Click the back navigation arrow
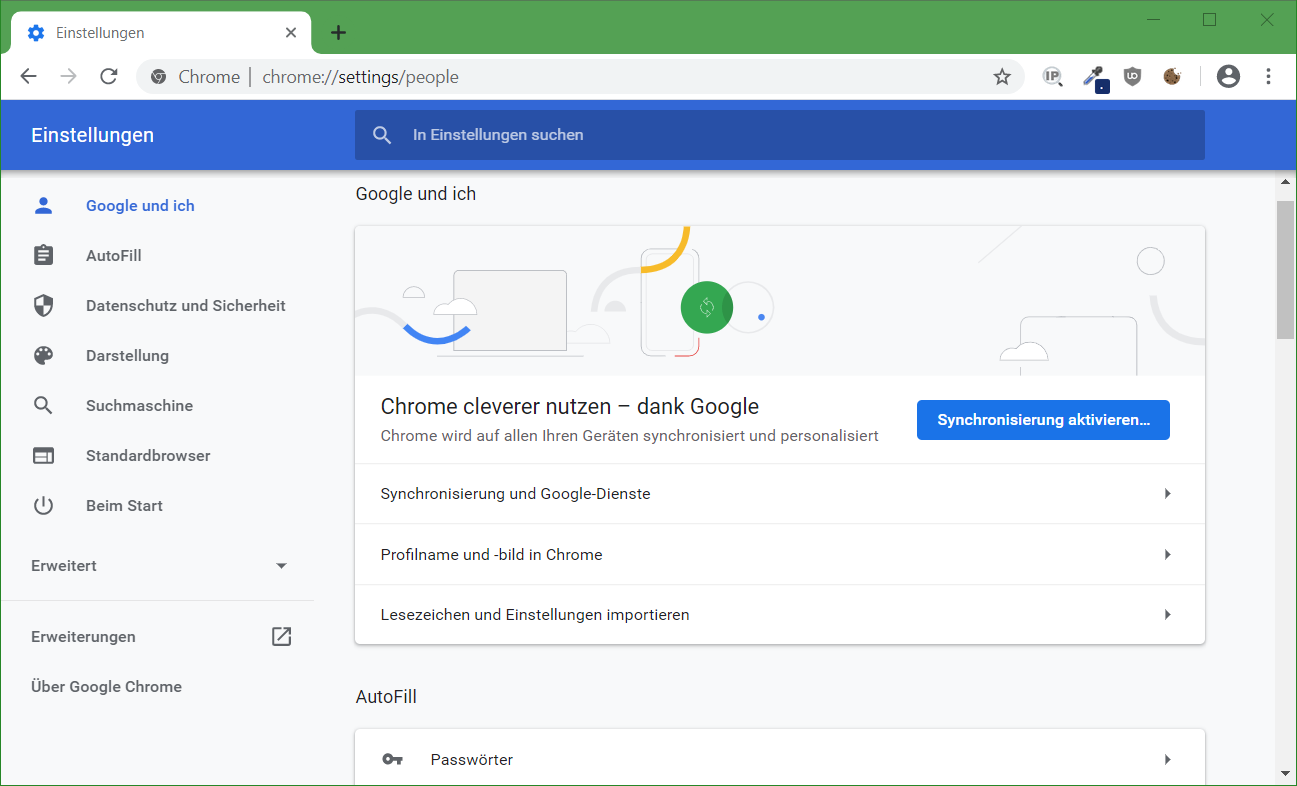The image size is (1297, 786). coord(28,77)
